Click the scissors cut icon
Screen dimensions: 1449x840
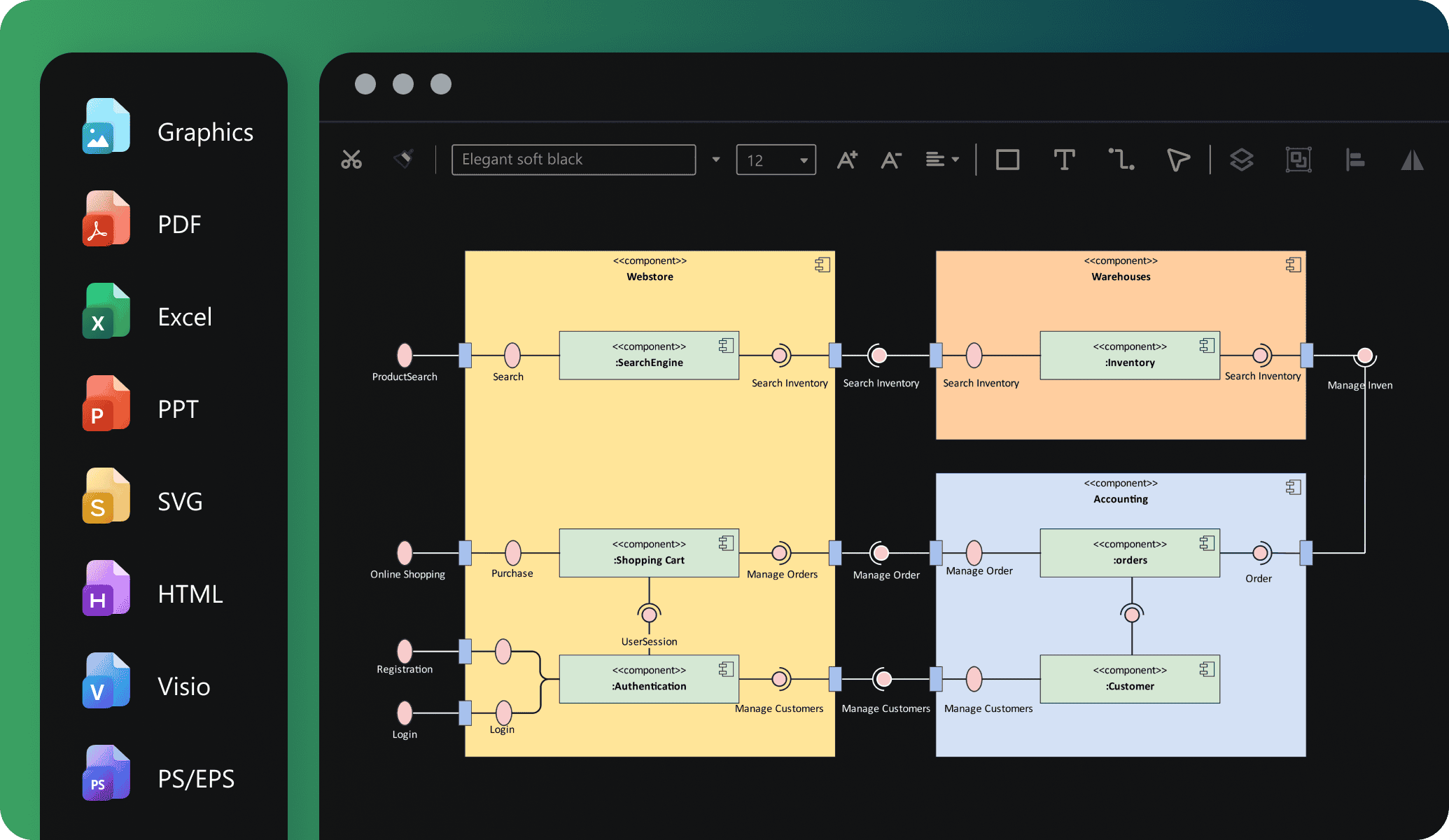(351, 160)
